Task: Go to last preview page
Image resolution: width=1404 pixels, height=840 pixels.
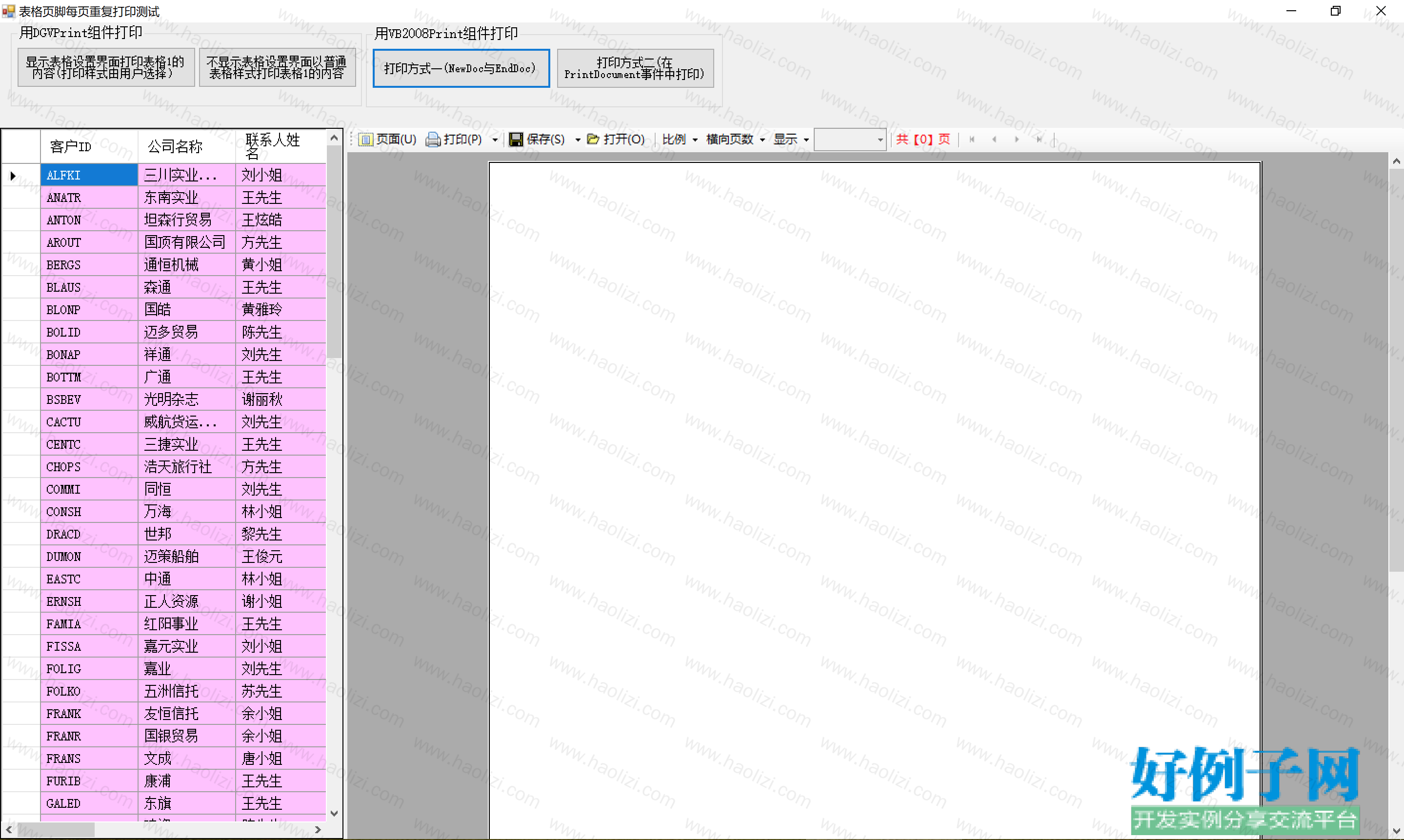Action: point(1039,139)
